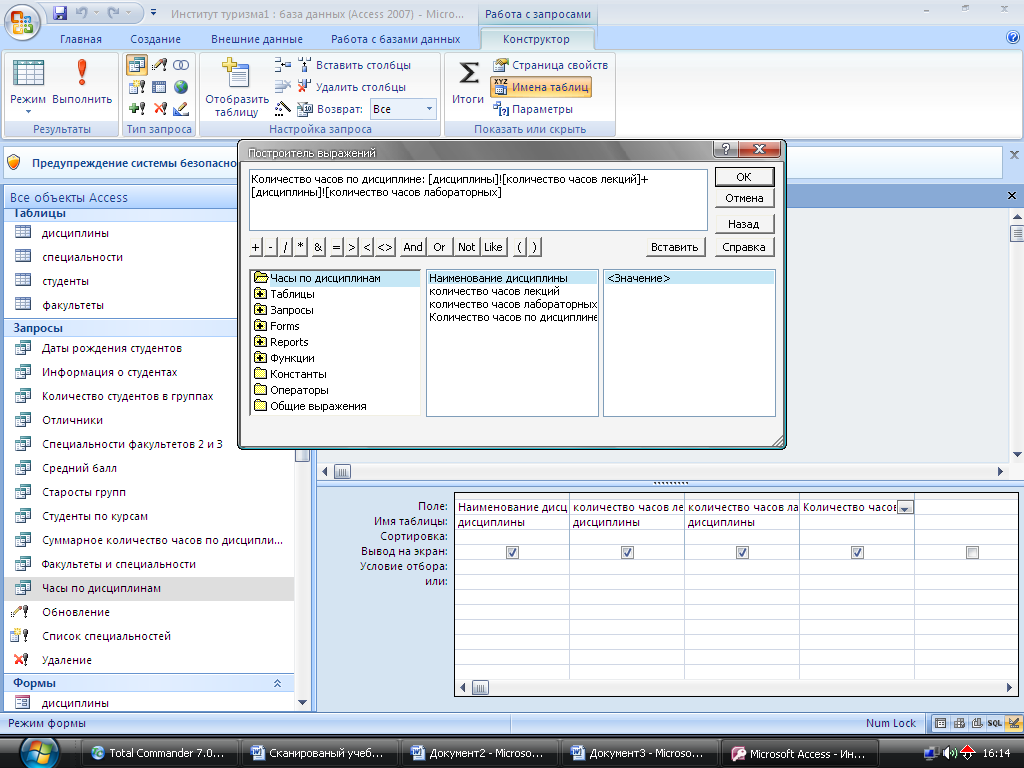This screenshot has height=768, width=1024.
Task: Uncheck Вывод на экран for количество часов лекций column
Action: (x=628, y=552)
